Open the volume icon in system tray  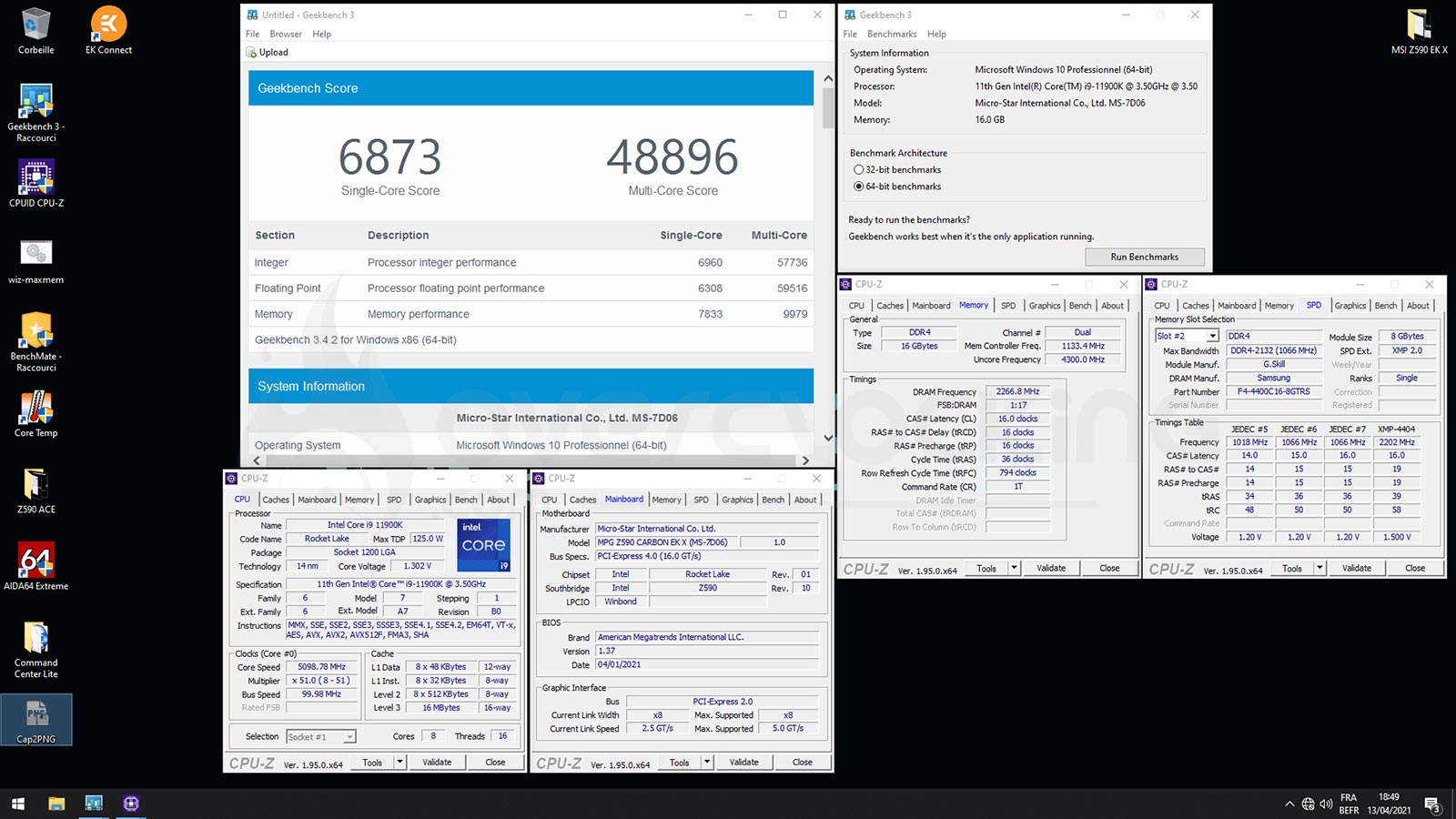(1326, 804)
